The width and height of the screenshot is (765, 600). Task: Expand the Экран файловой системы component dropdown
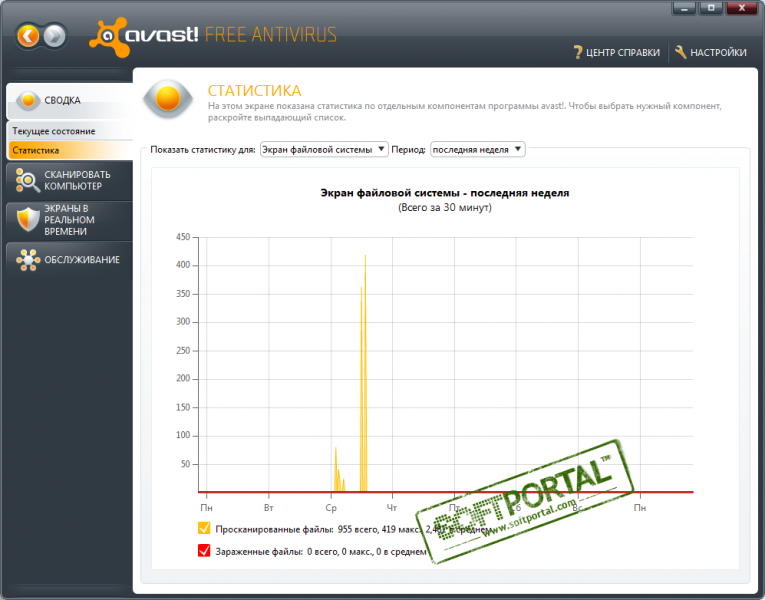coord(324,149)
